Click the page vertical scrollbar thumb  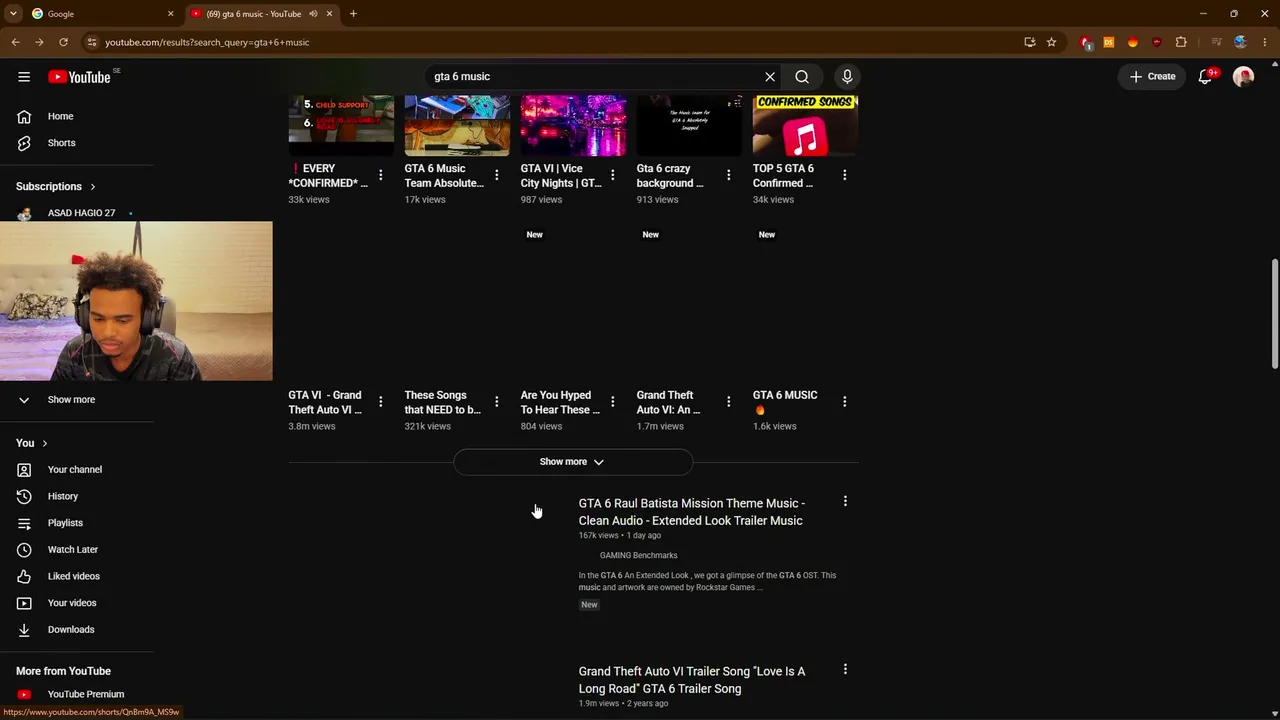pyautogui.click(x=1275, y=314)
